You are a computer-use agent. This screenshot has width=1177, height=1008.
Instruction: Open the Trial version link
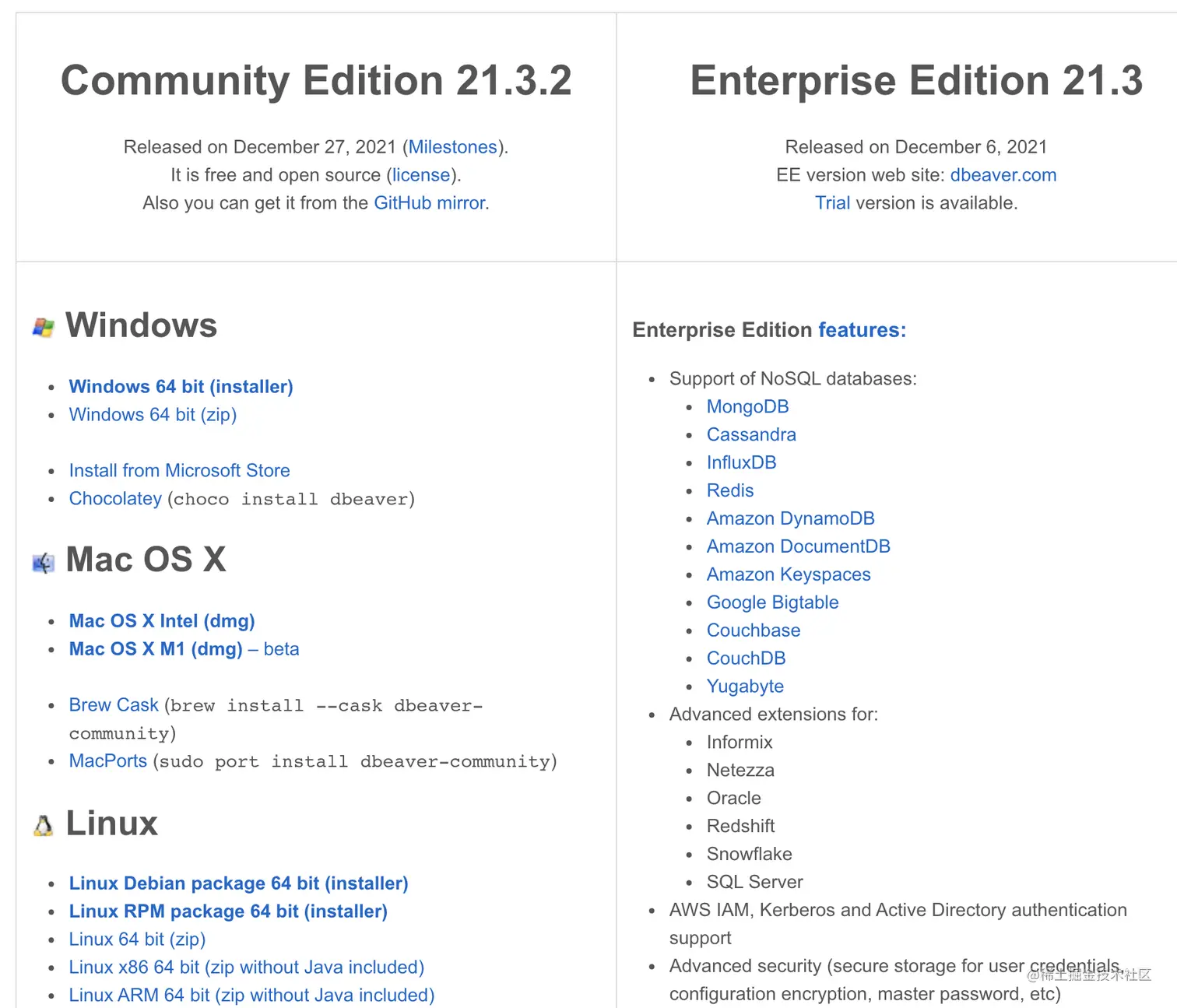click(x=832, y=203)
